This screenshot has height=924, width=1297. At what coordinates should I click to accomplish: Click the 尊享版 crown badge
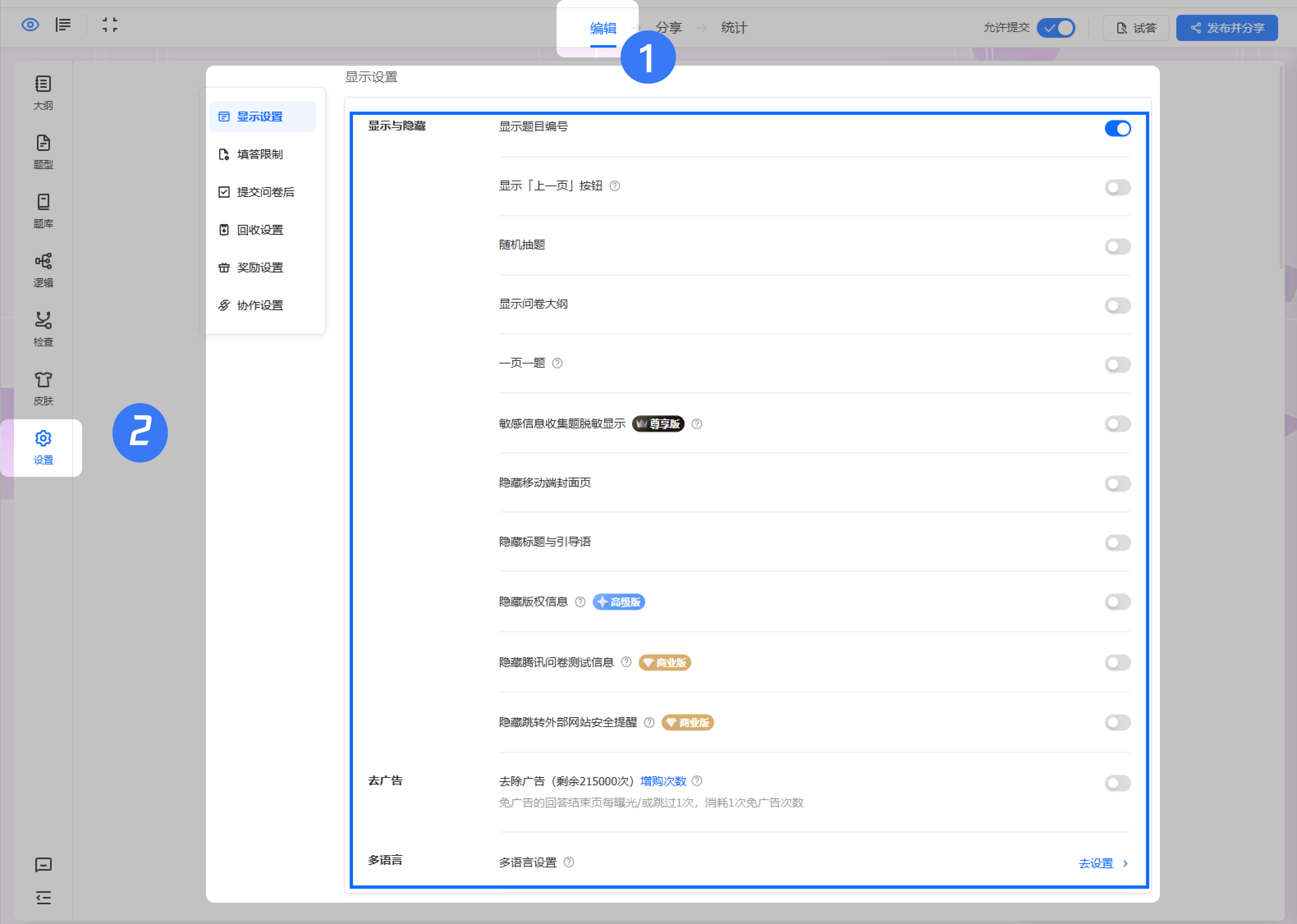(x=658, y=424)
